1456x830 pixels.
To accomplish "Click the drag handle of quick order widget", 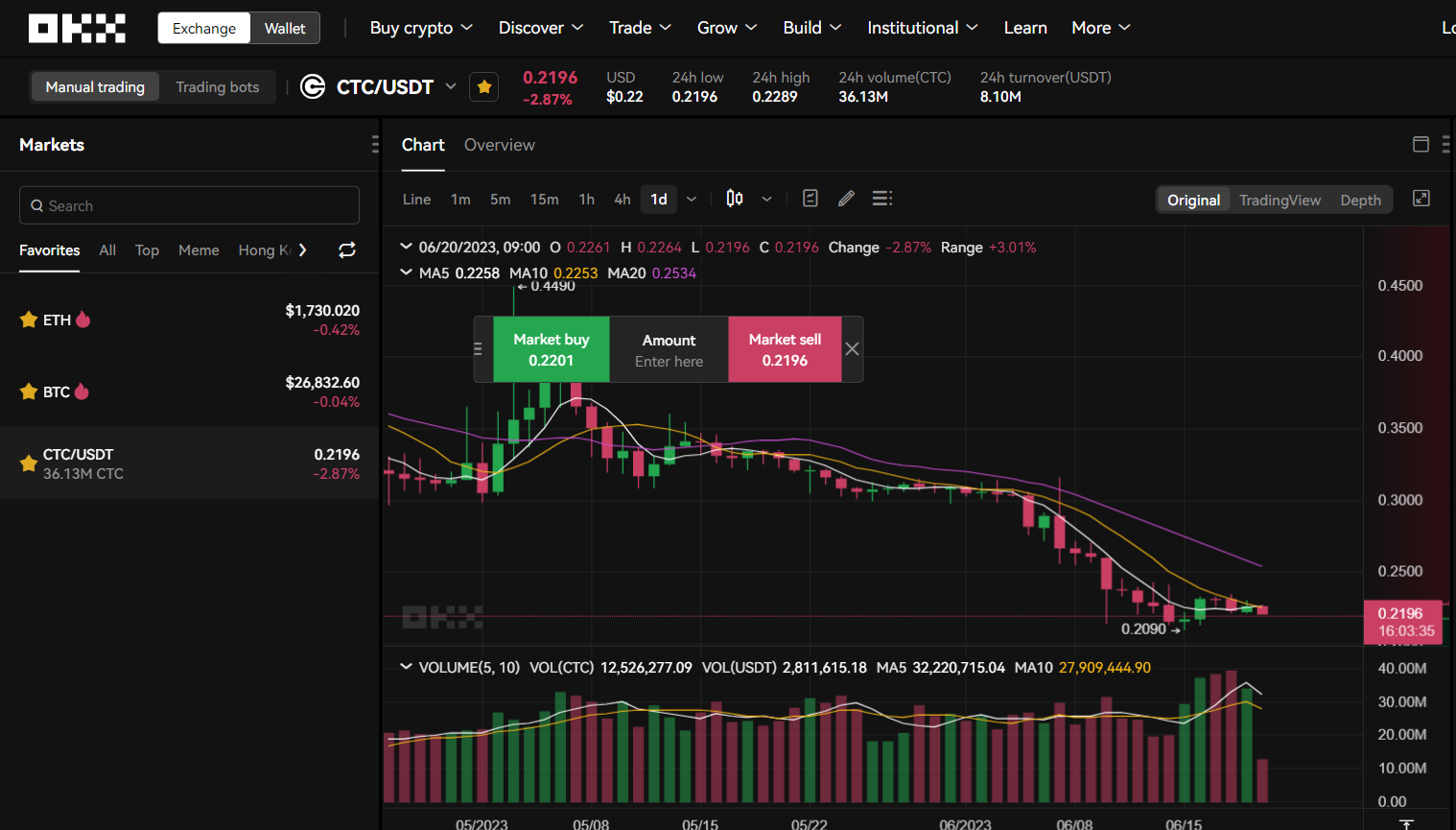I will pyautogui.click(x=478, y=349).
